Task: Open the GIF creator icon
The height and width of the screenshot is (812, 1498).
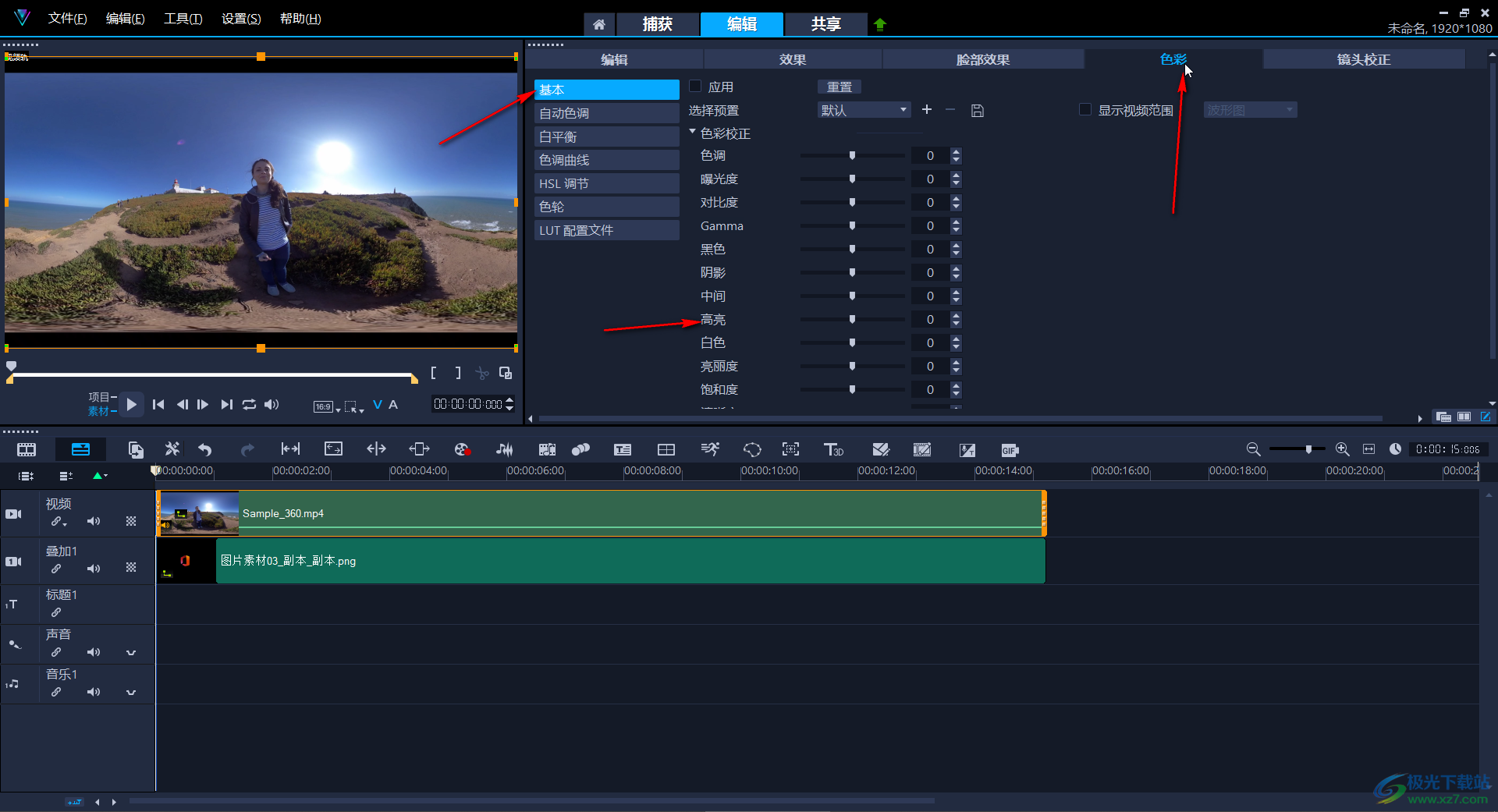Action: (x=1010, y=450)
